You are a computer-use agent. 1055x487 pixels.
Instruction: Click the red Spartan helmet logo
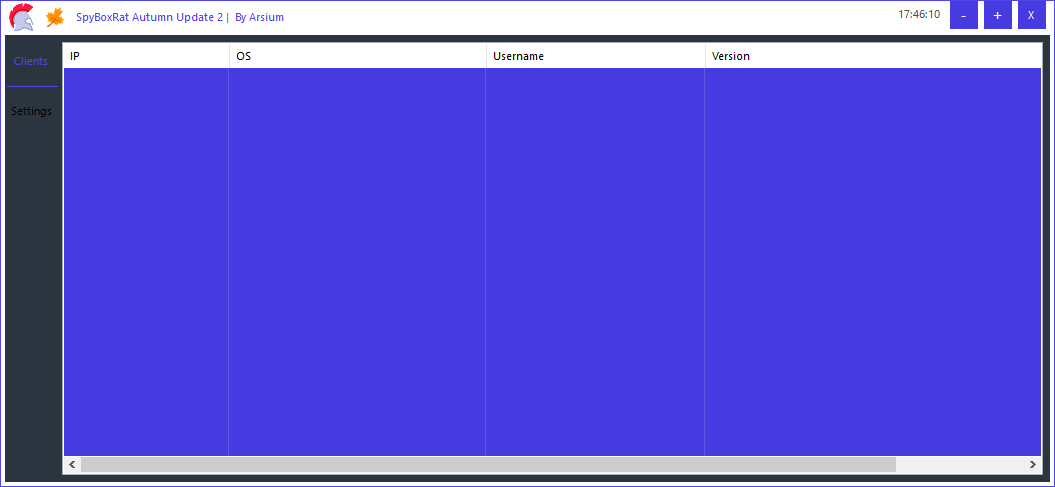(x=21, y=17)
